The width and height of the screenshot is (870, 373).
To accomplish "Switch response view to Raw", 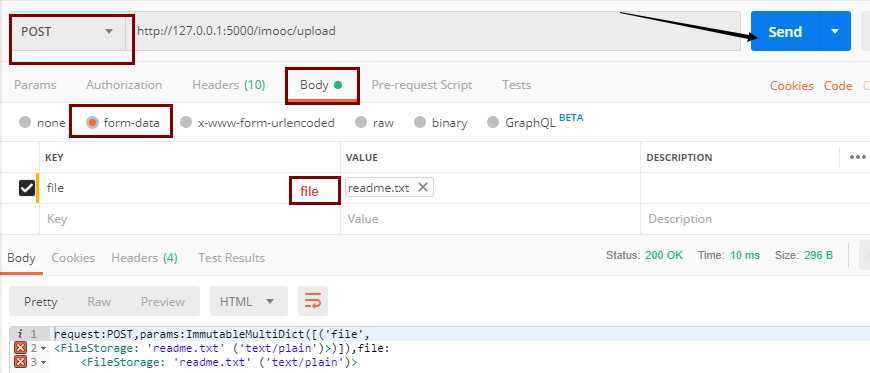I will click(99, 302).
